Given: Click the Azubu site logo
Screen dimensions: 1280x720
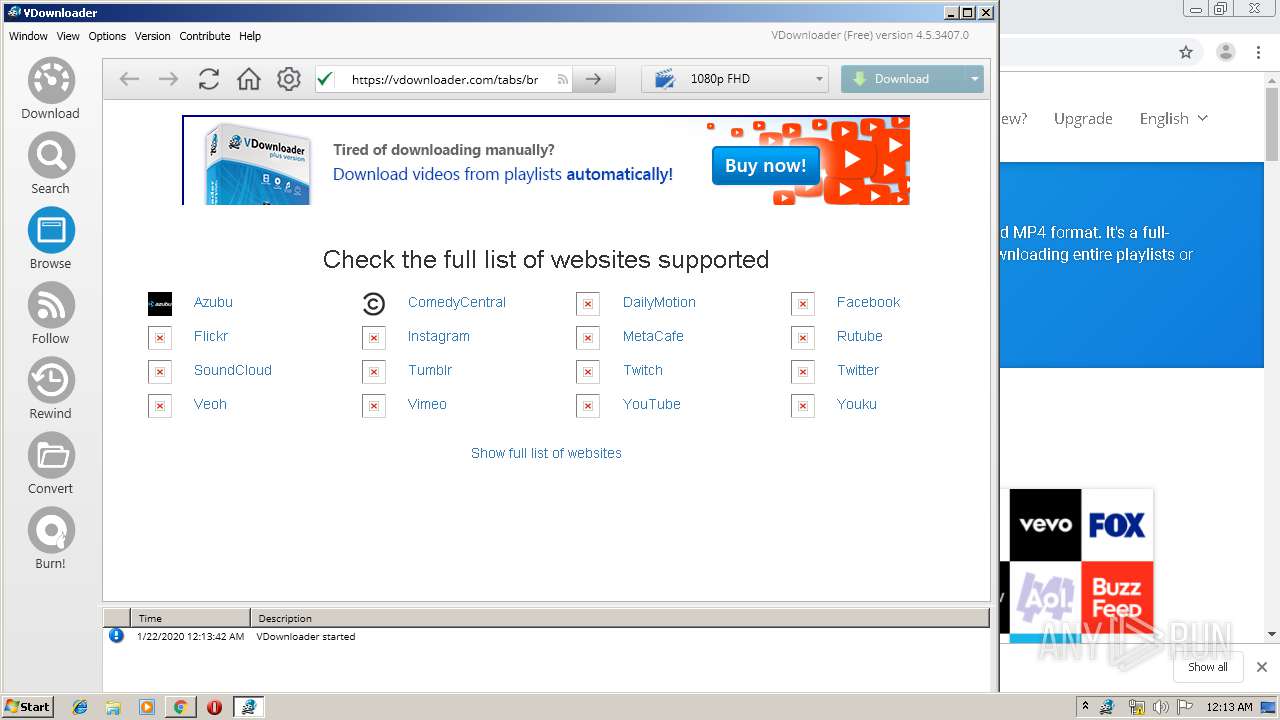Looking at the screenshot, I should tap(160, 303).
